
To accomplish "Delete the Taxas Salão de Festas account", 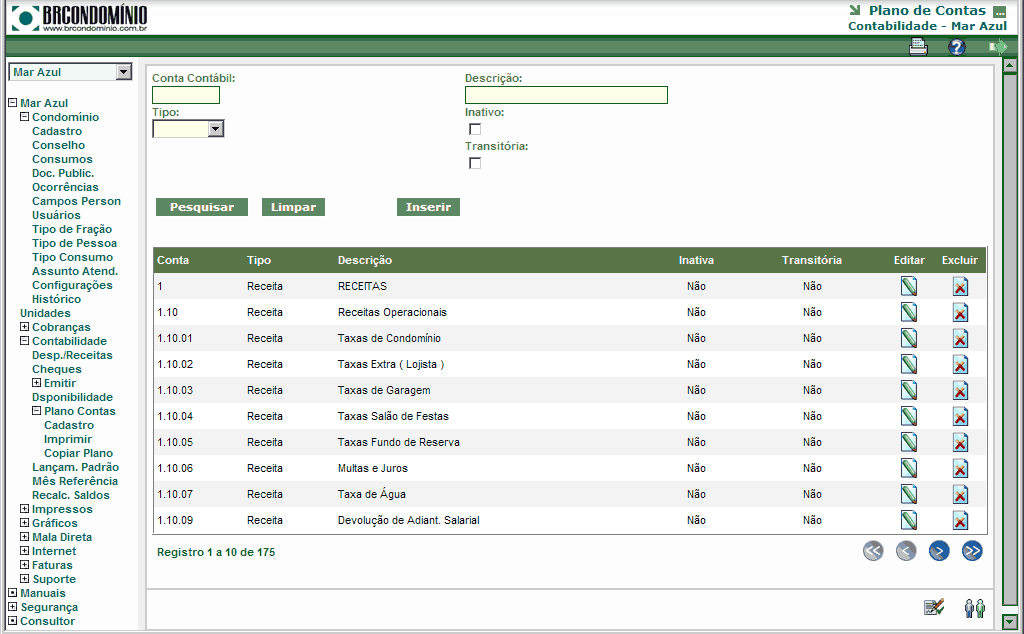I will coord(960,417).
